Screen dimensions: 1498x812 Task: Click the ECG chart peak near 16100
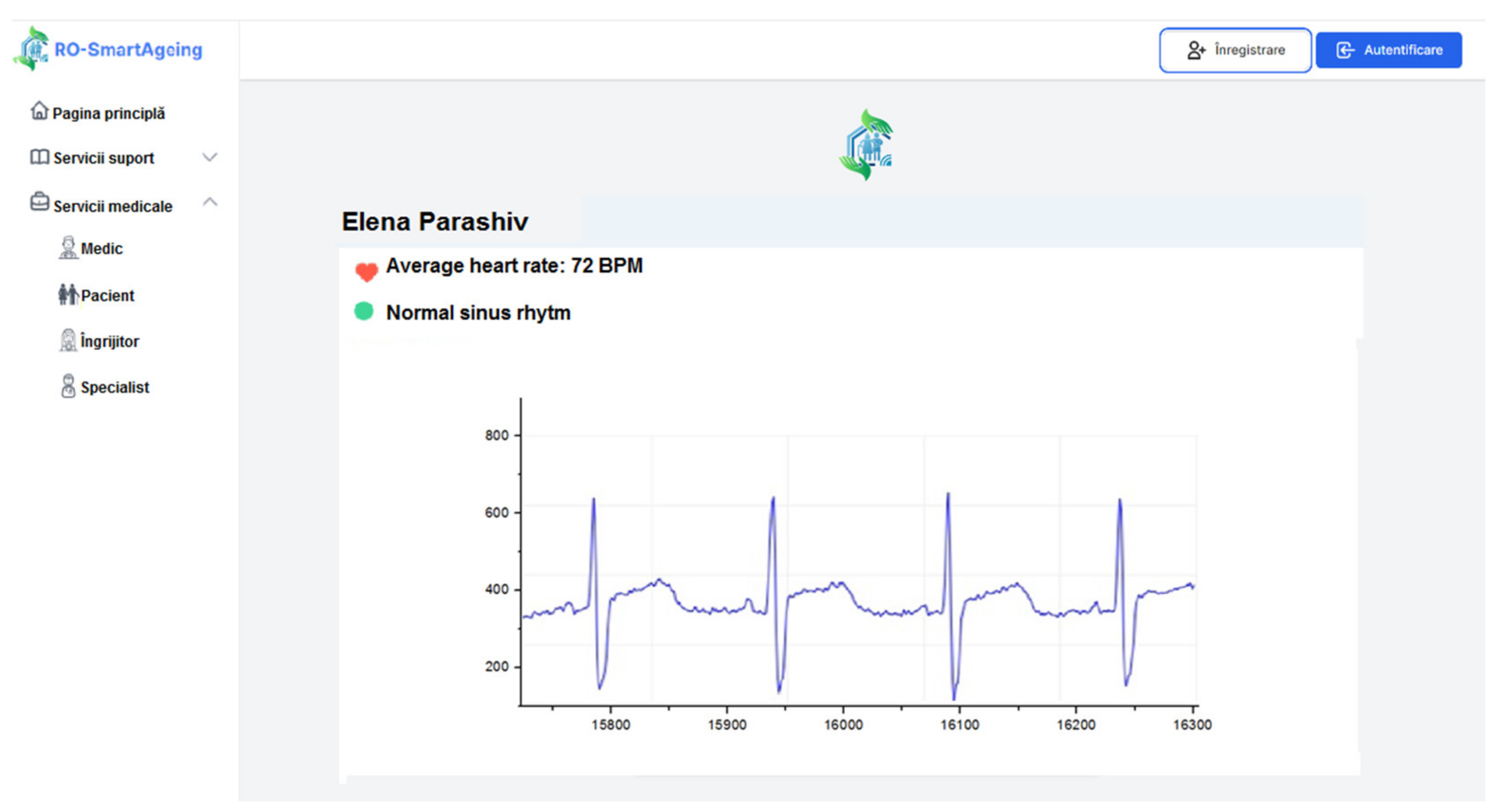click(948, 497)
